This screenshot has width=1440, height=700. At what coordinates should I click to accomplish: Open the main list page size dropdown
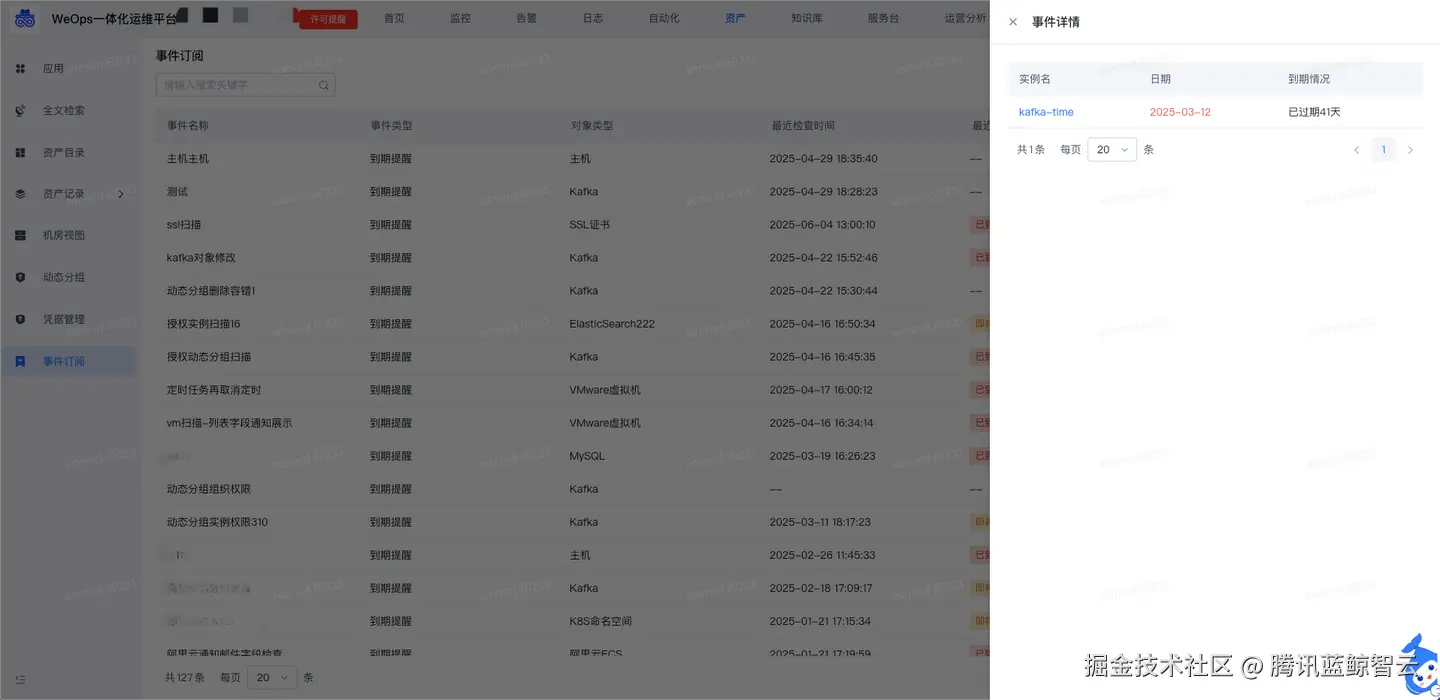[x=272, y=678]
